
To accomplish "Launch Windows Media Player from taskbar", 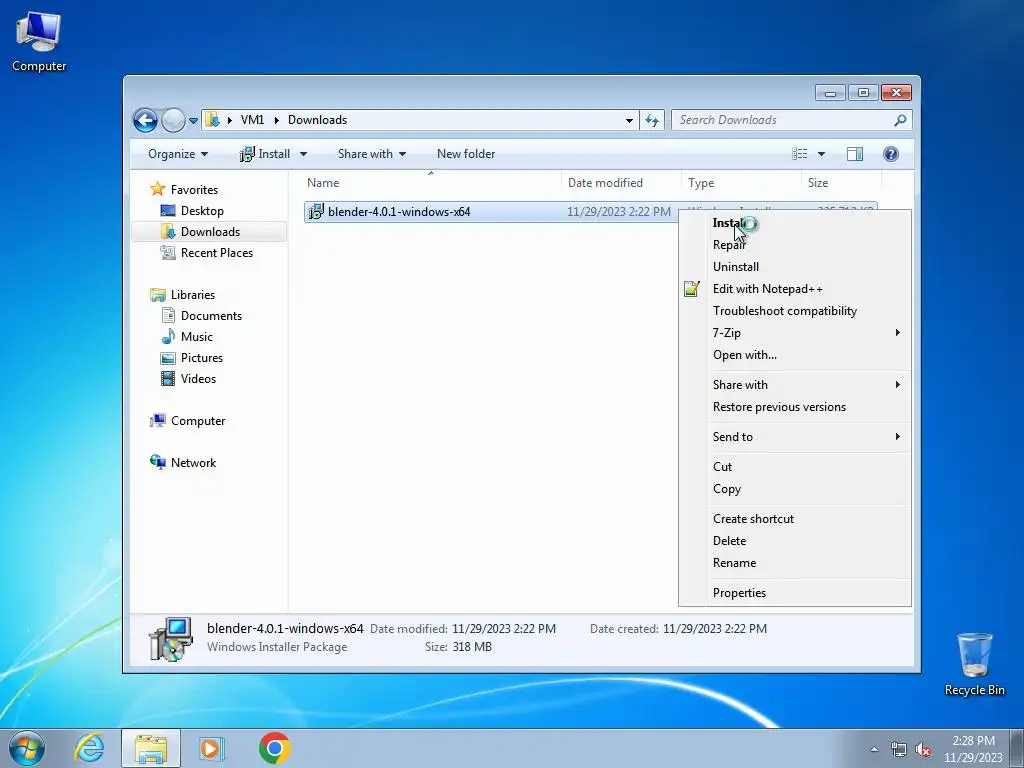I will pos(211,748).
